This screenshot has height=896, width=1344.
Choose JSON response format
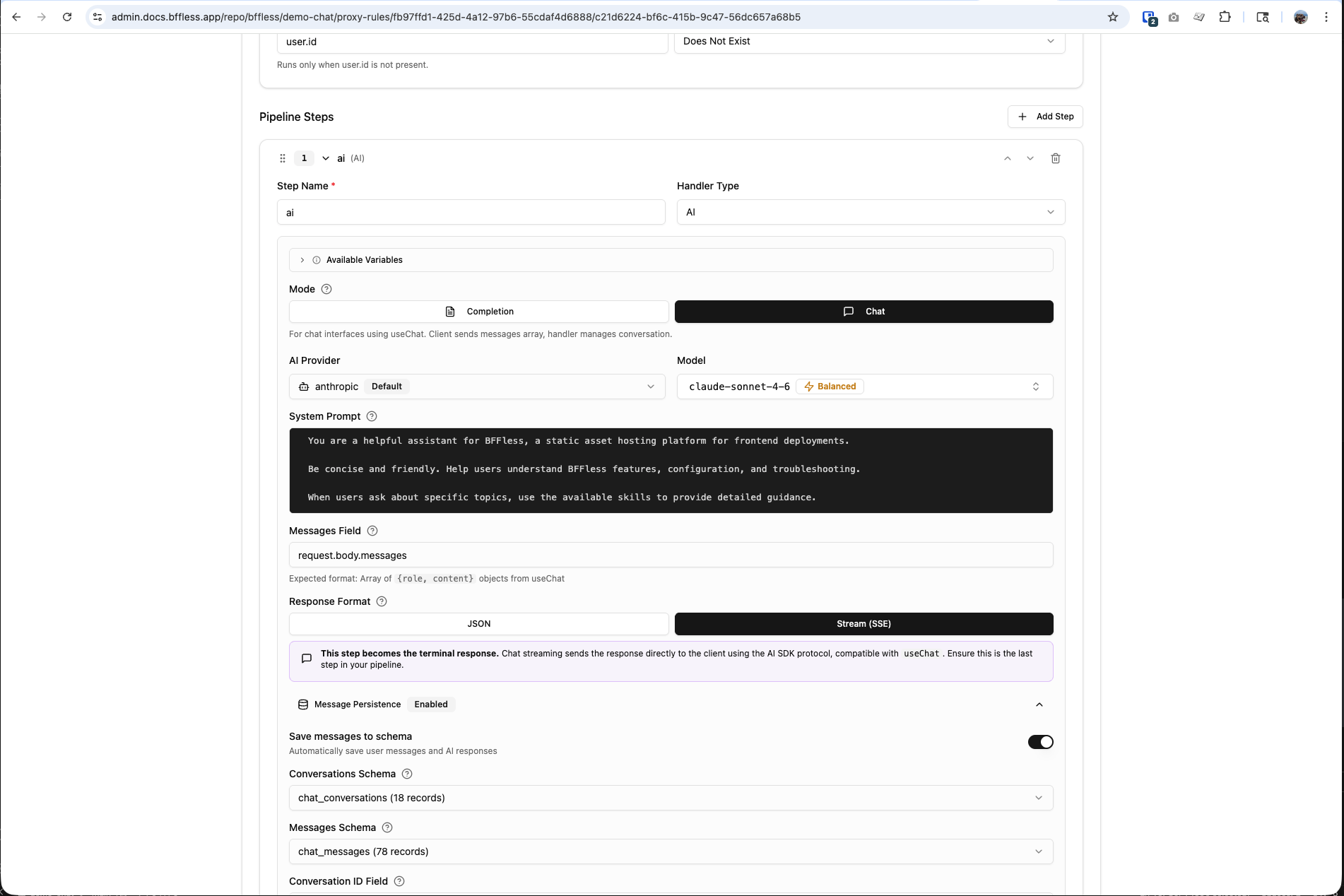[478, 624]
